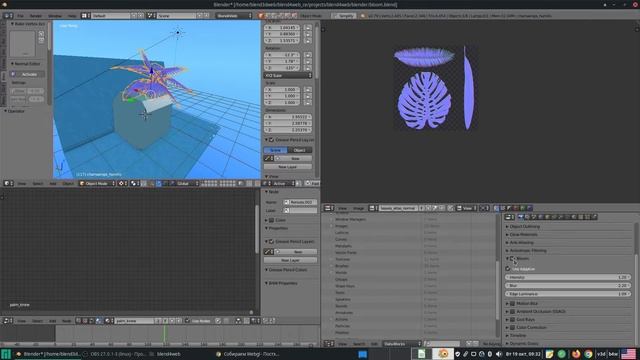The image size is (640, 360).
Task: Open the Object Mode dropdown
Action: pyautogui.click(x=97, y=183)
